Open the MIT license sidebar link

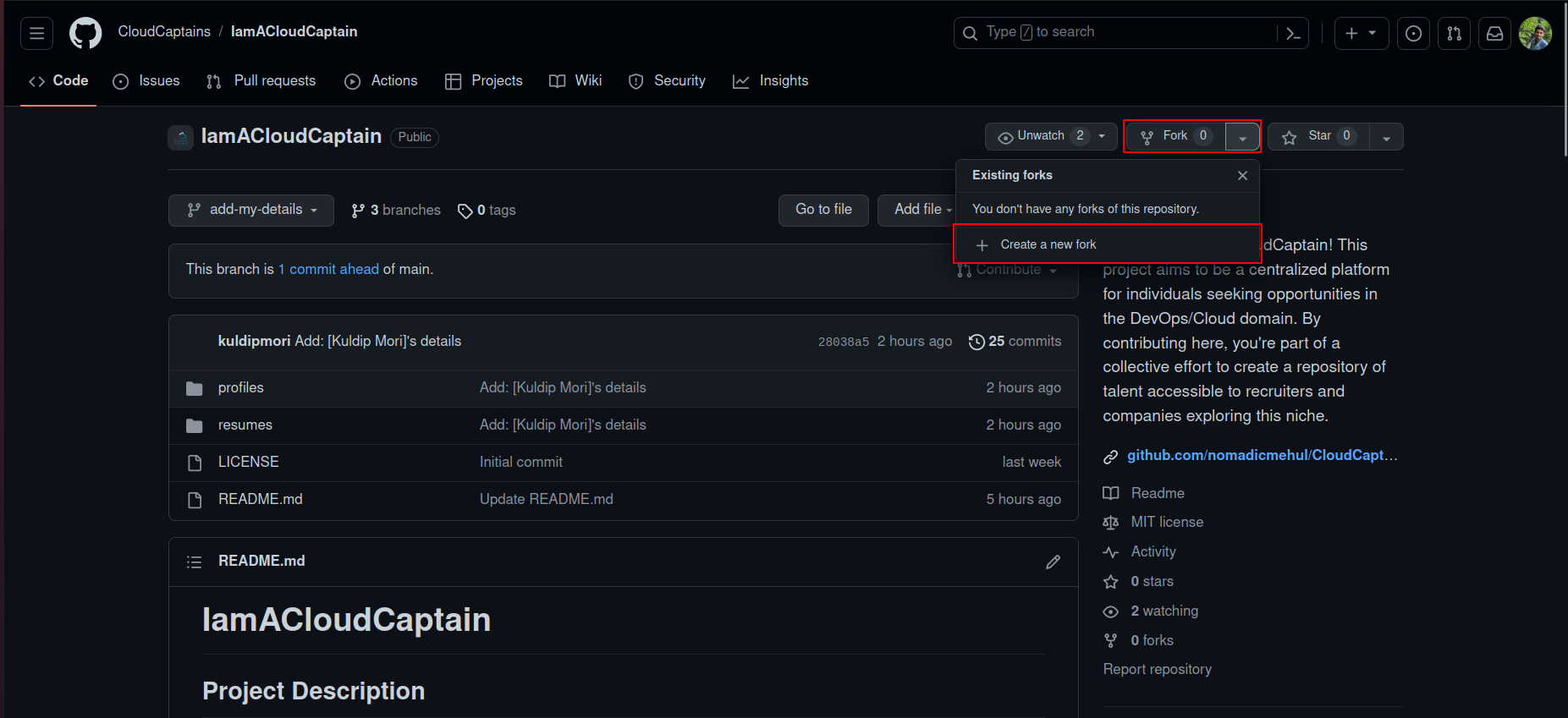coord(1153,522)
